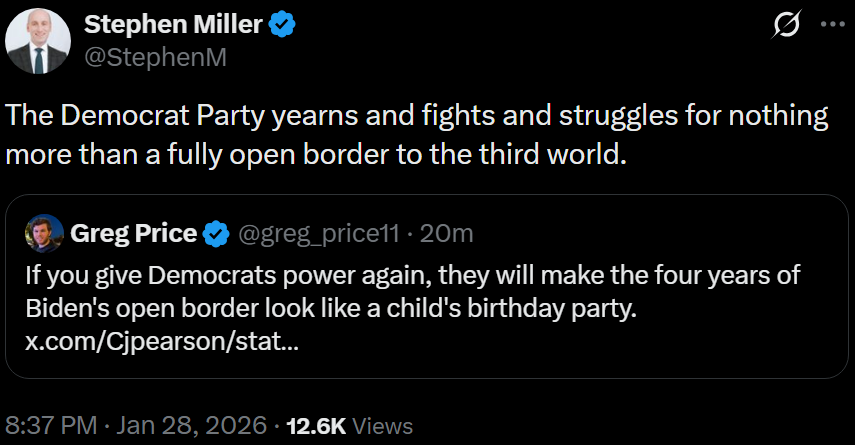Click the 'Jan 28, 2026' post date
855x445 pixels.
[194, 425]
